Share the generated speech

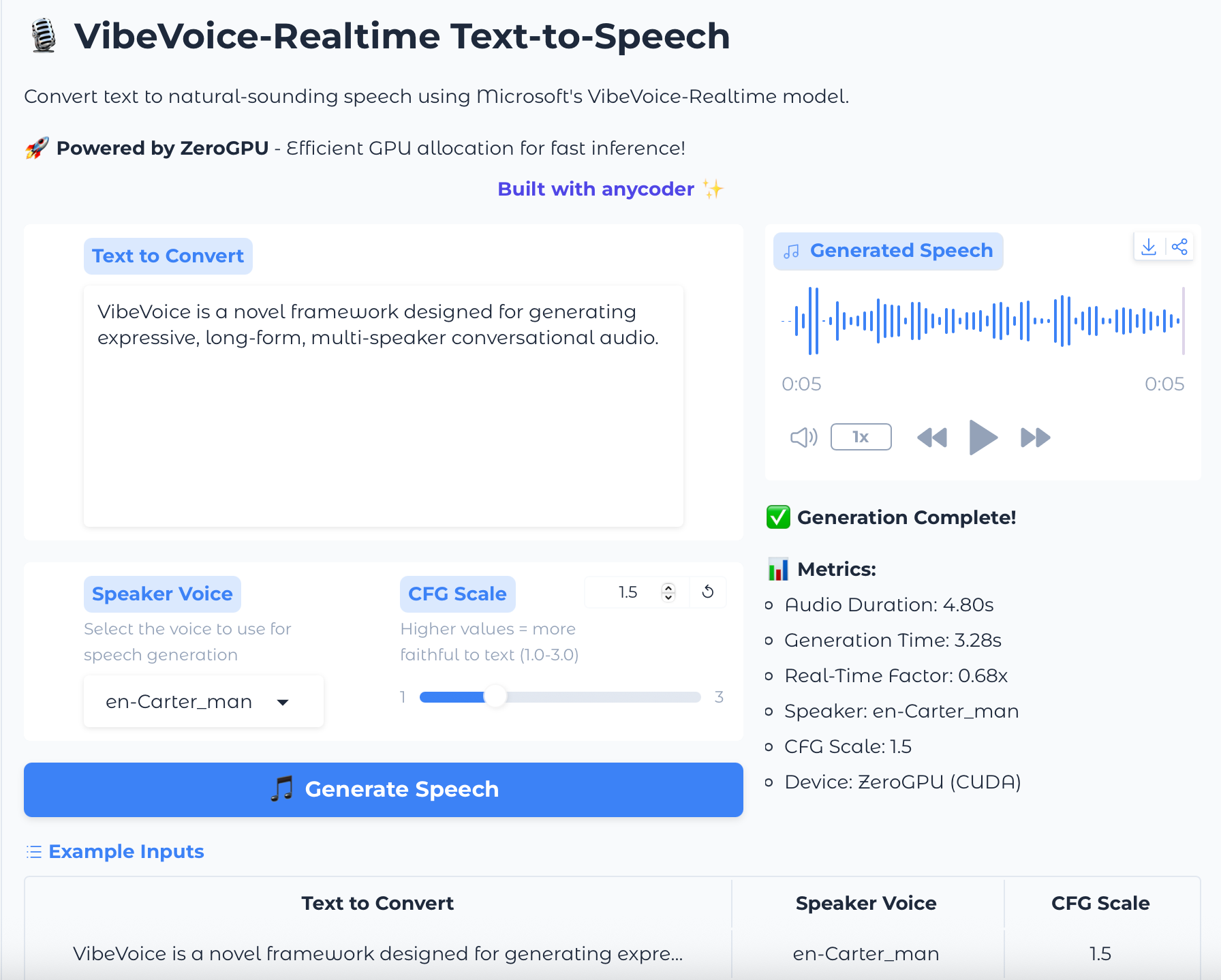(x=1180, y=247)
